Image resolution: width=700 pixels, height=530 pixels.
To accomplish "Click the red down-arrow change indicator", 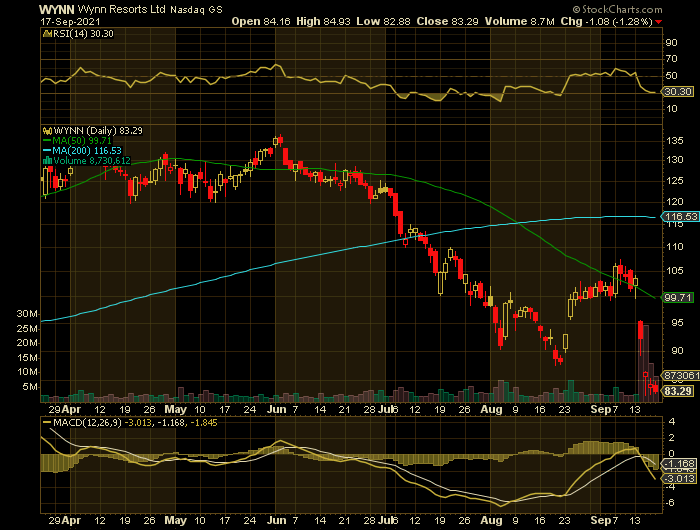I will 658,22.
